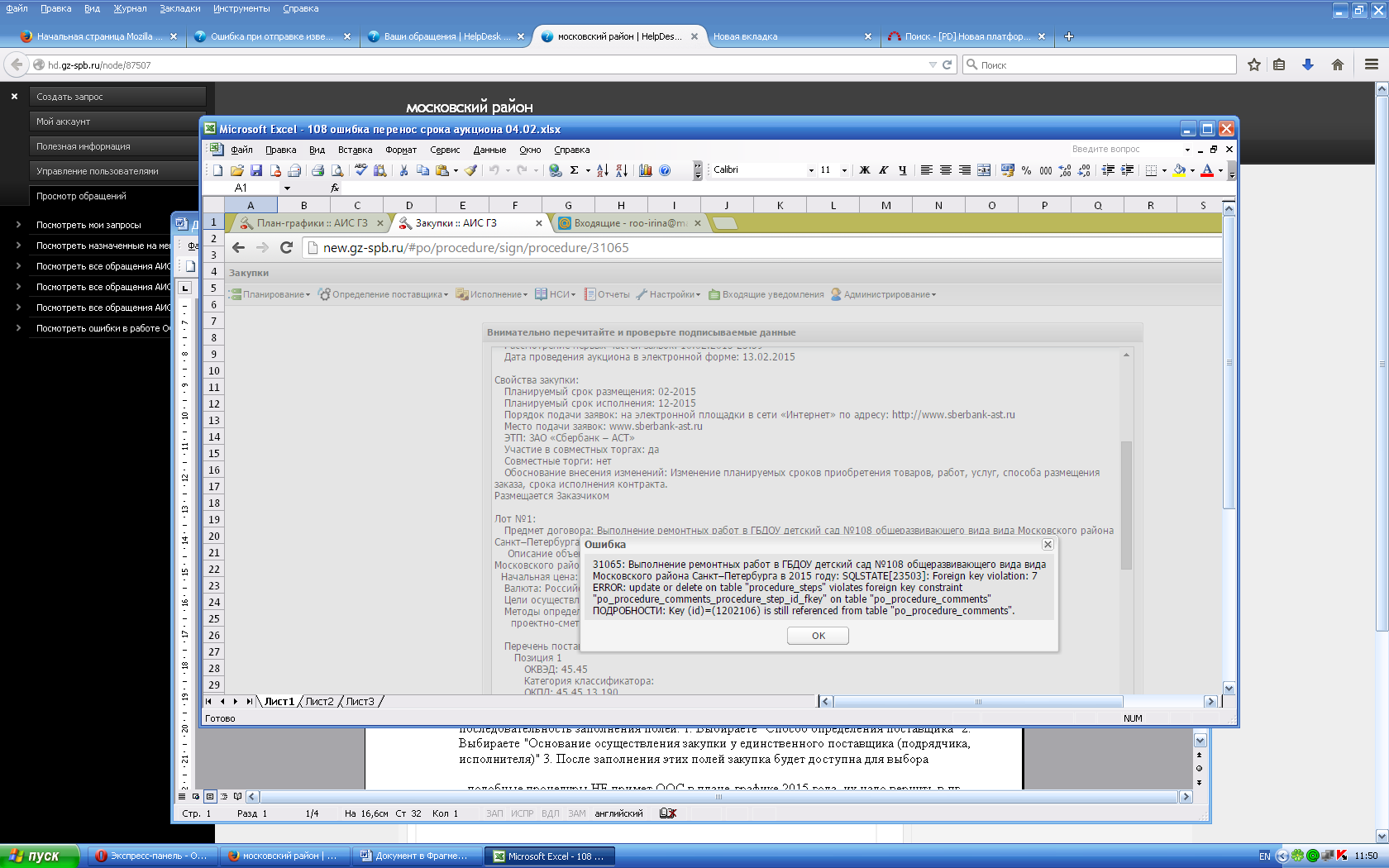Image resolution: width=1389 pixels, height=868 pixels.
Task: Merge and center cells
Action: click(x=984, y=170)
